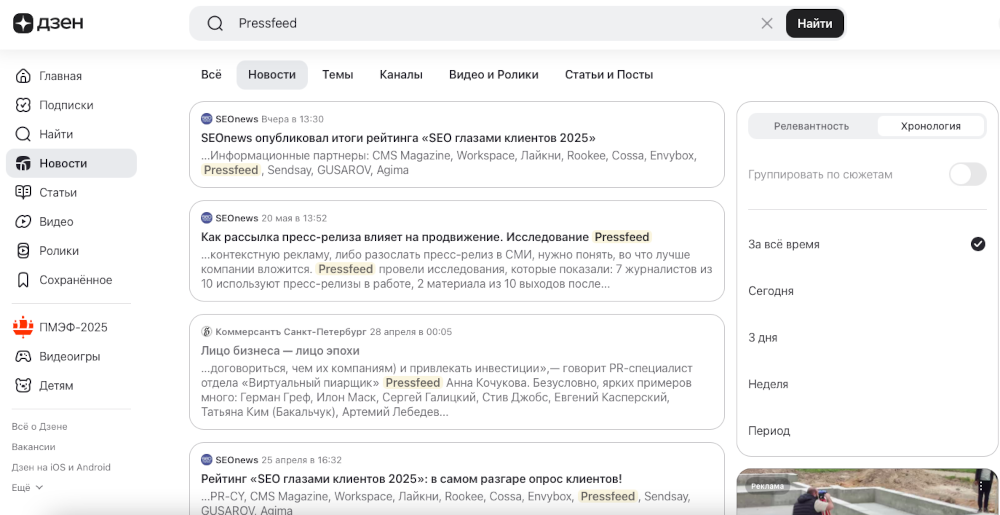This screenshot has width=1000, height=515.
Task: Open Видеоигры section
Action: 71,356
